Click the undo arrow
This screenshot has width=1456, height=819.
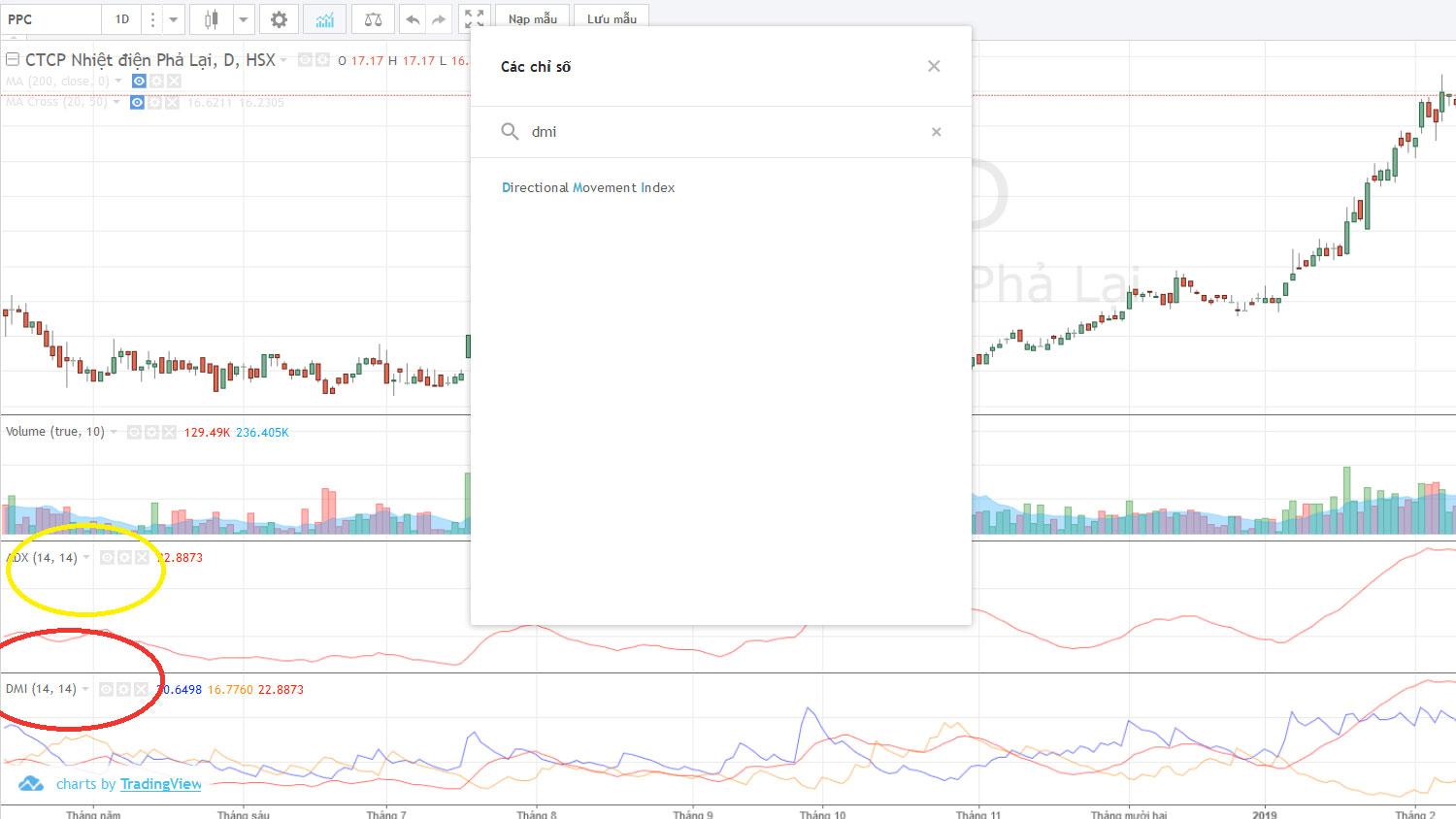413,19
